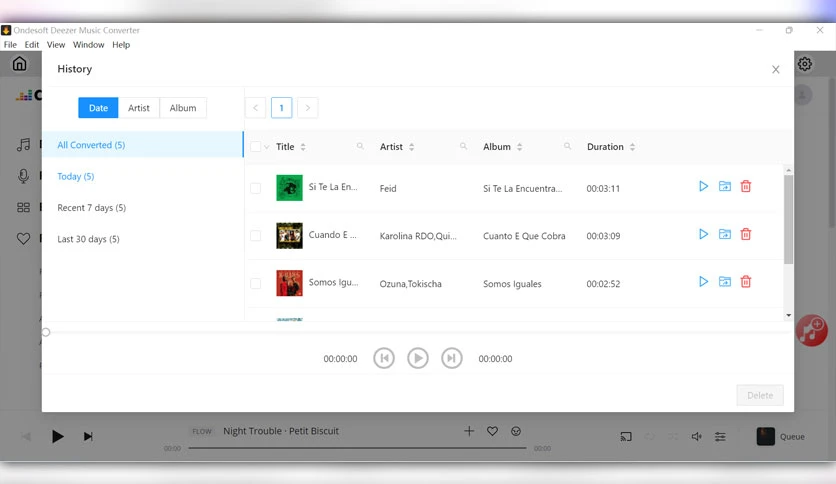
Task: Select Recent 7 days (5) filter
Action: point(142,207)
